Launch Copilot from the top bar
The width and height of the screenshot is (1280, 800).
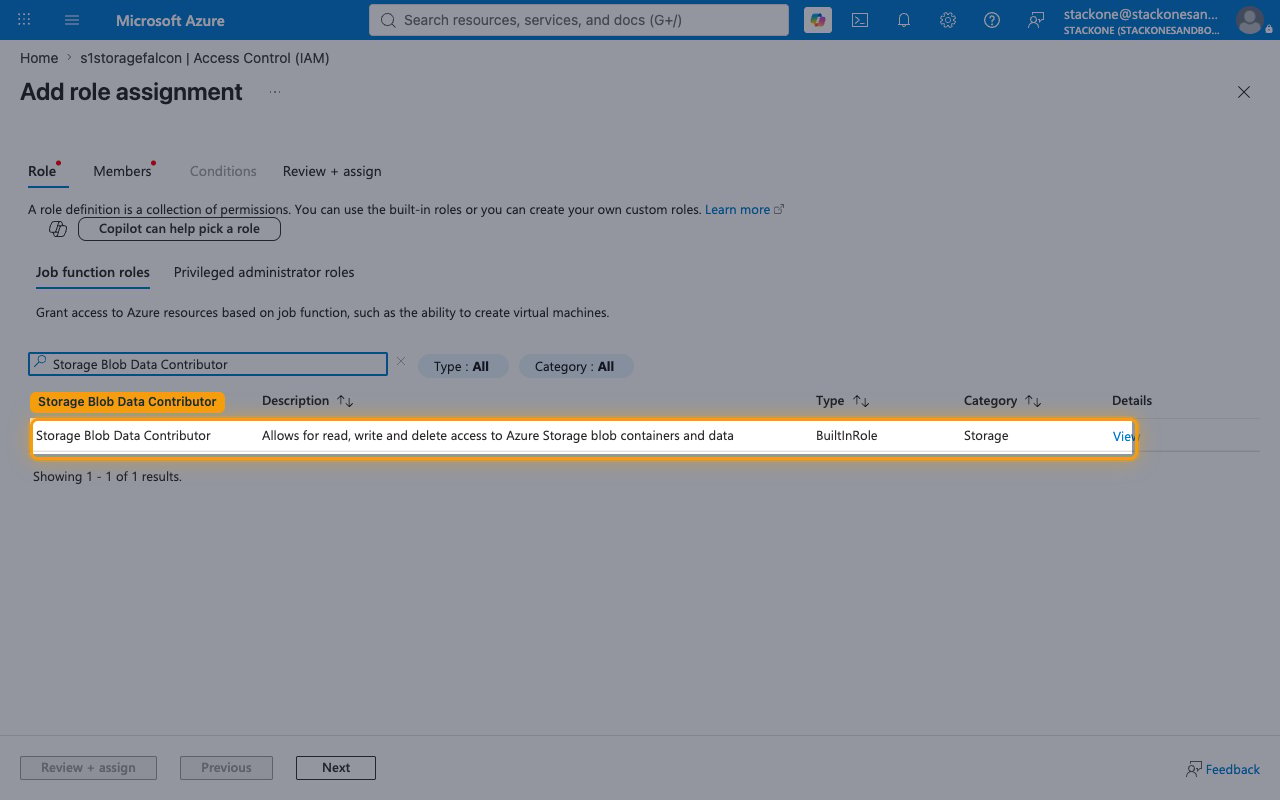(818, 20)
